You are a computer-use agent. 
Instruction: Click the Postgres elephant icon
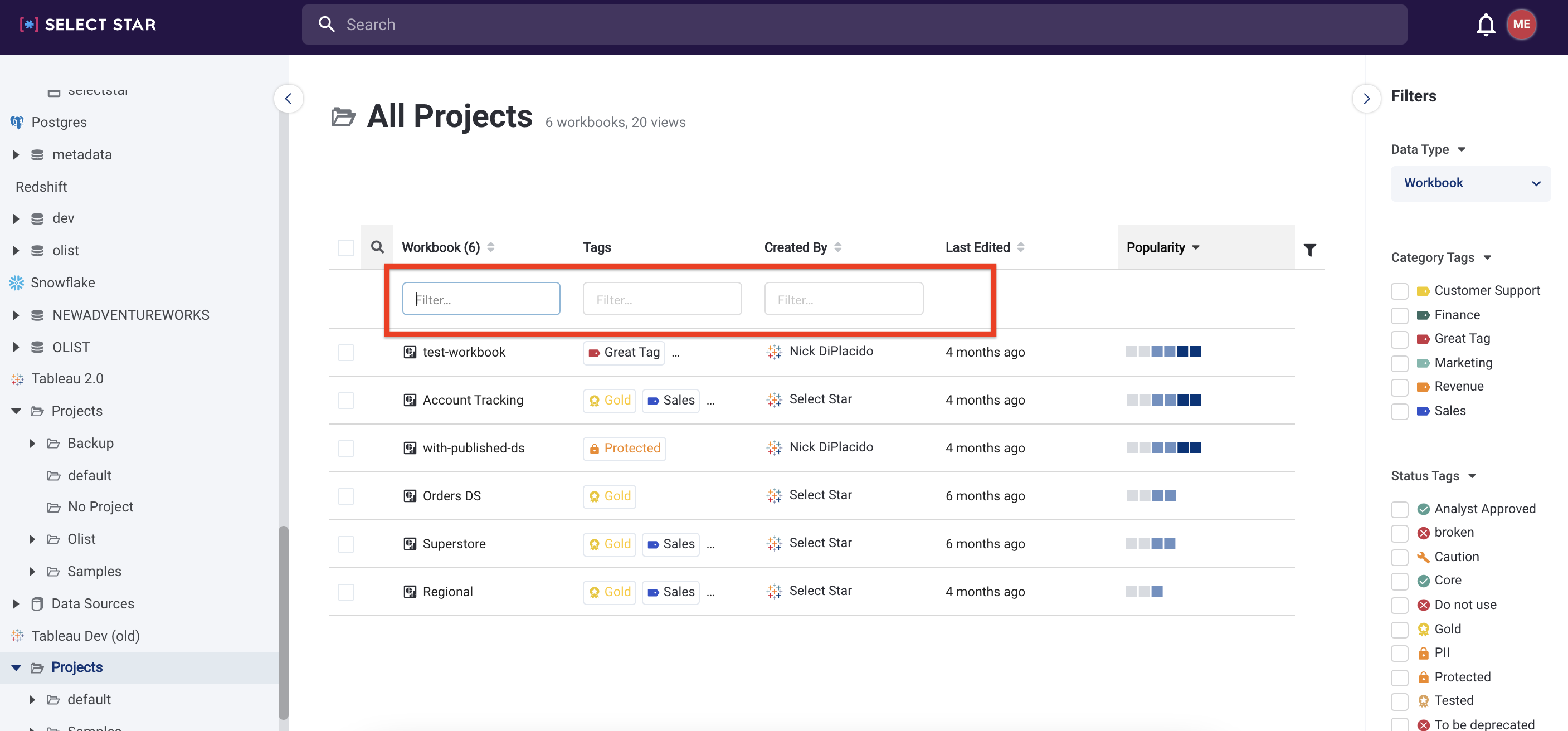click(x=17, y=123)
